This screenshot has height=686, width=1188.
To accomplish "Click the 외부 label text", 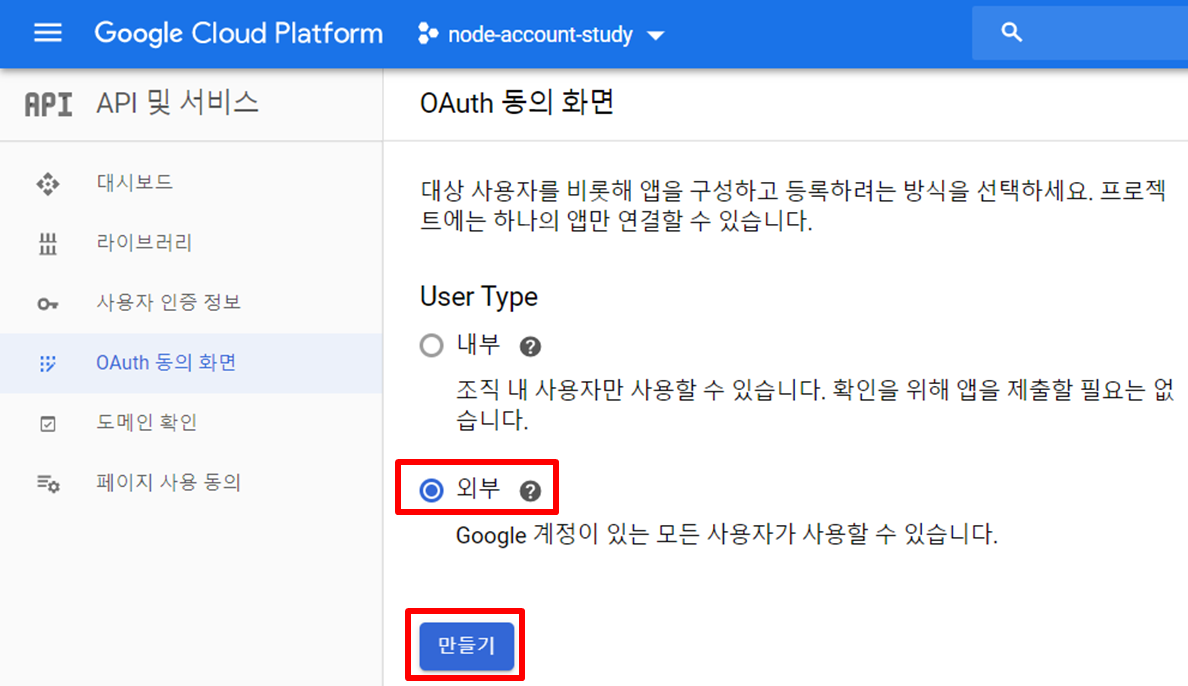I will click(478, 489).
